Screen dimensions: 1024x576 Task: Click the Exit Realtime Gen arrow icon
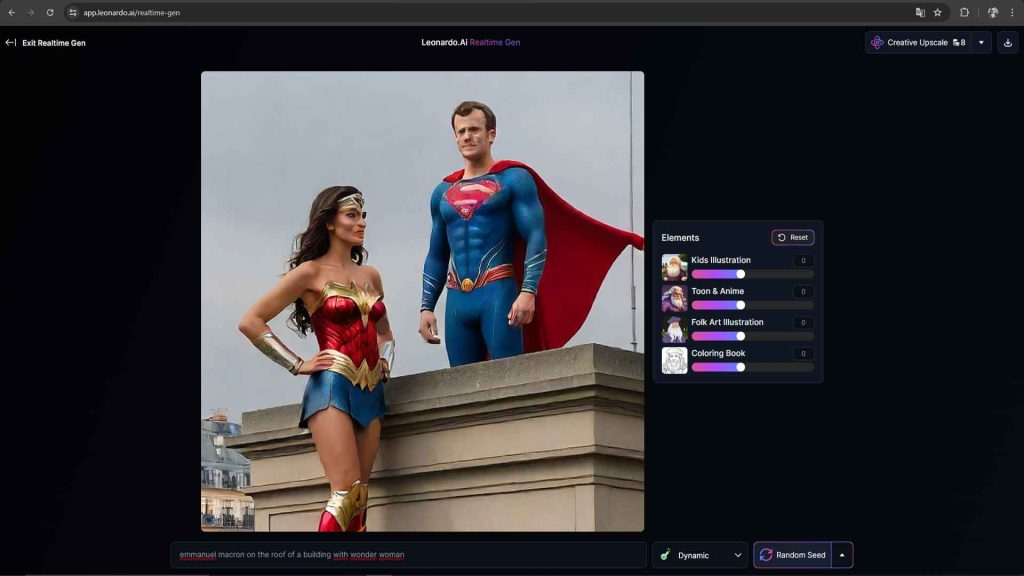[10, 42]
